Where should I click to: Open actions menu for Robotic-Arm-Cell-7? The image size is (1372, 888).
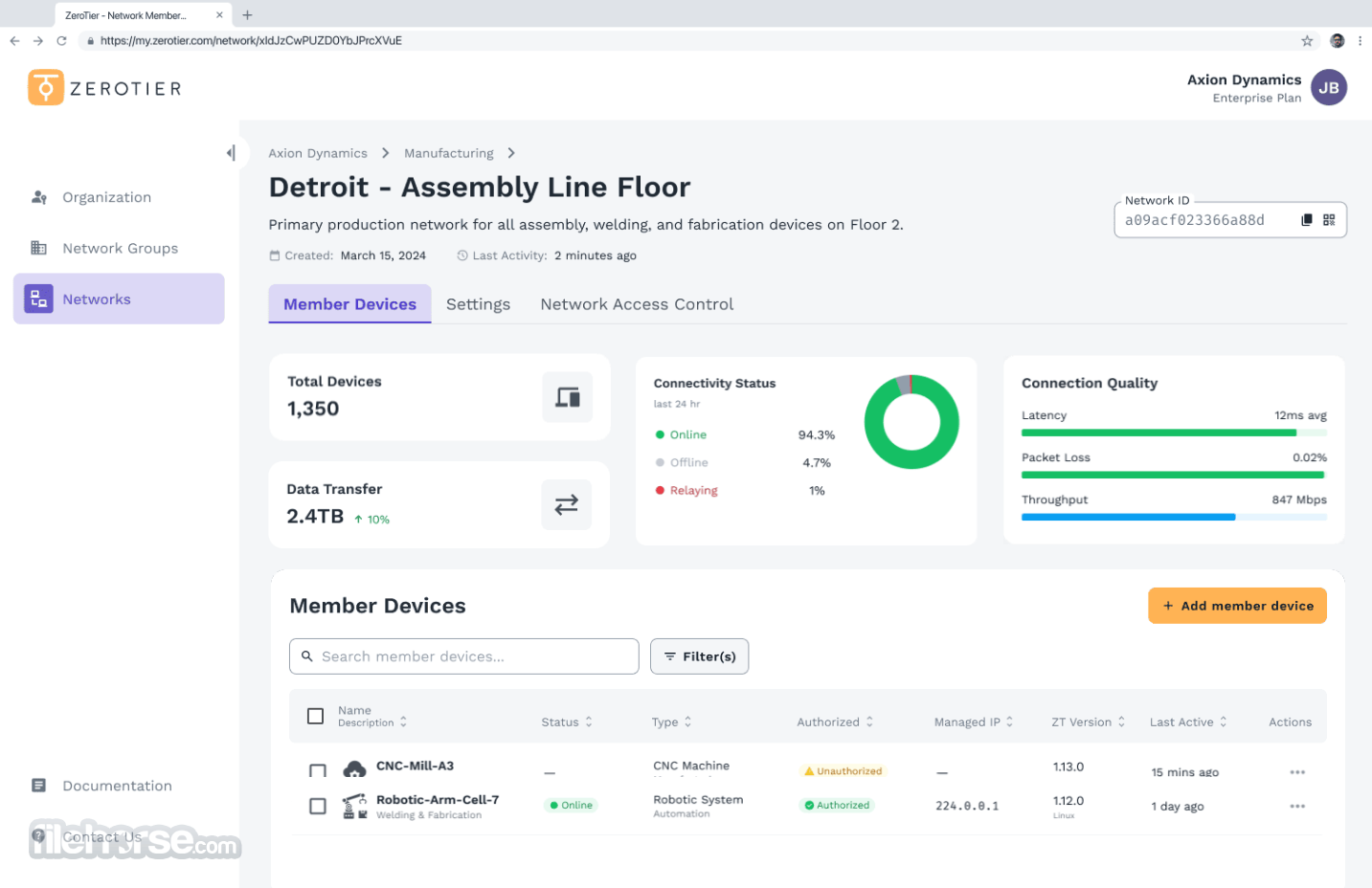tap(1297, 806)
